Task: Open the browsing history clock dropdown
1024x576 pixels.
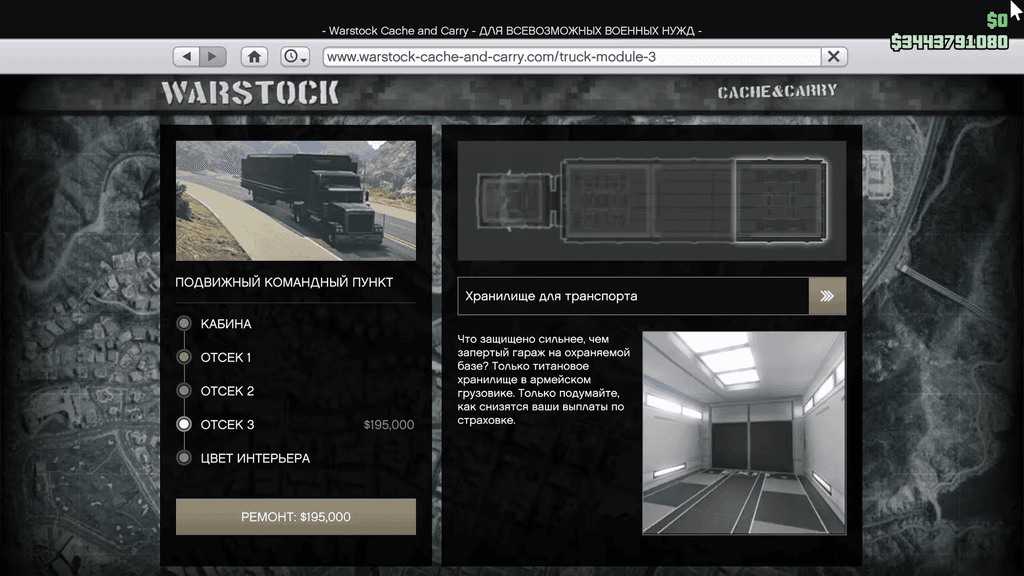Action: pos(295,57)
